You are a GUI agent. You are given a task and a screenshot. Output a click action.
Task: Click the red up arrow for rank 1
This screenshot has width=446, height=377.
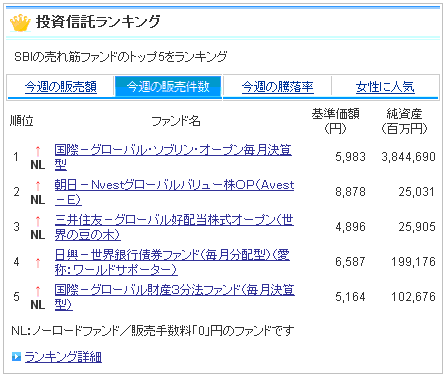[x=38, y=151]
